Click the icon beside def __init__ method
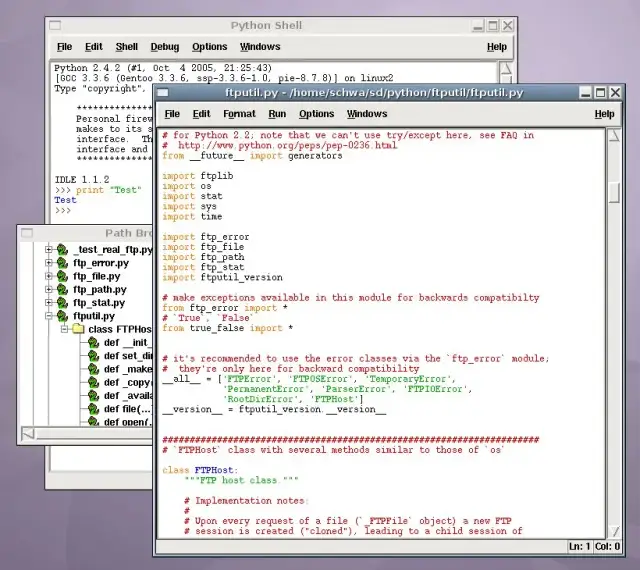The image size is (640, 570). tap(93, 343)
